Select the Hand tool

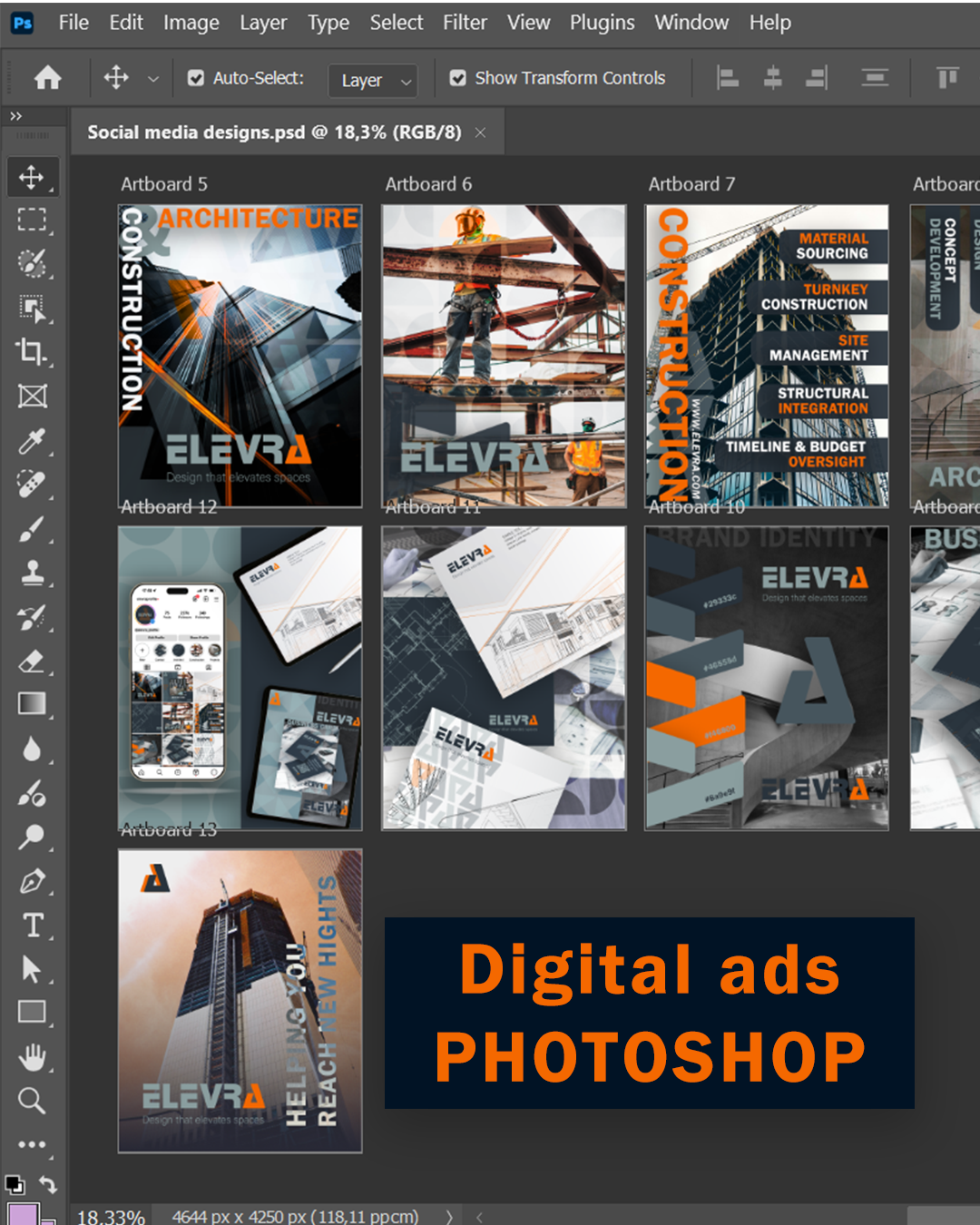pyautogui.click(x=33, y=1057)
